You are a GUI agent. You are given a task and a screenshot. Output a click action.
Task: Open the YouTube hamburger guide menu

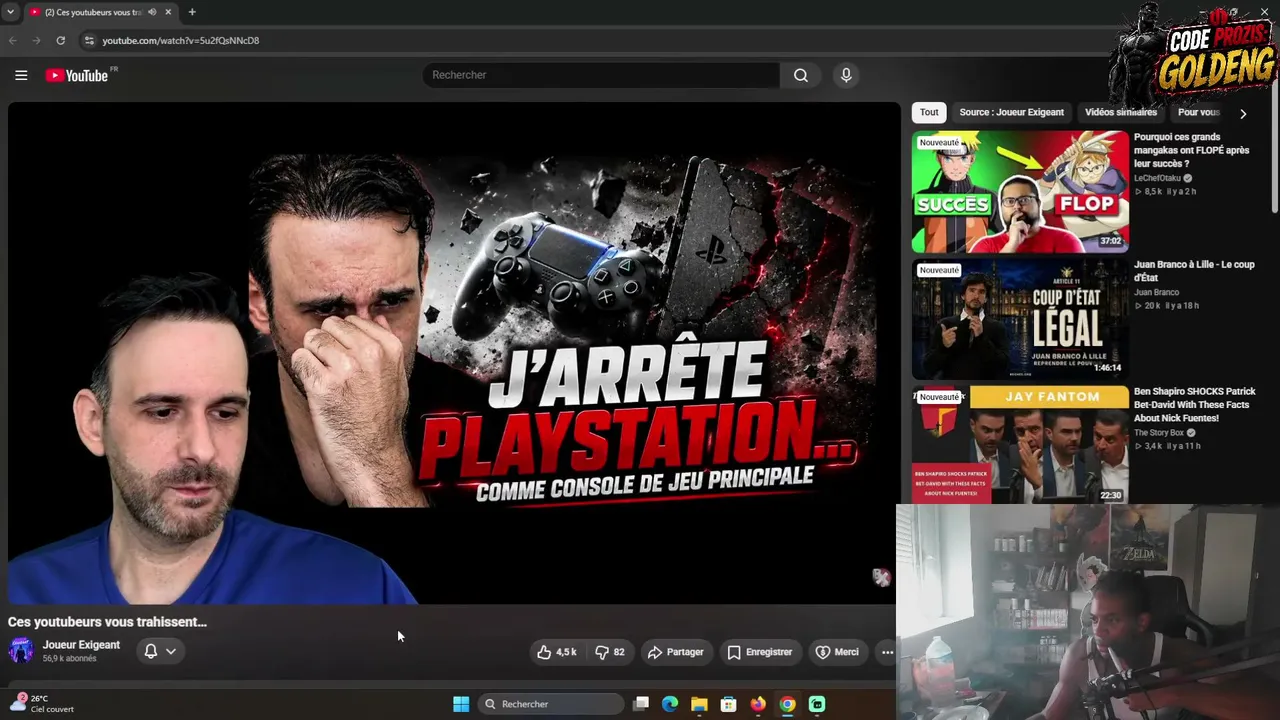[21, 75]
